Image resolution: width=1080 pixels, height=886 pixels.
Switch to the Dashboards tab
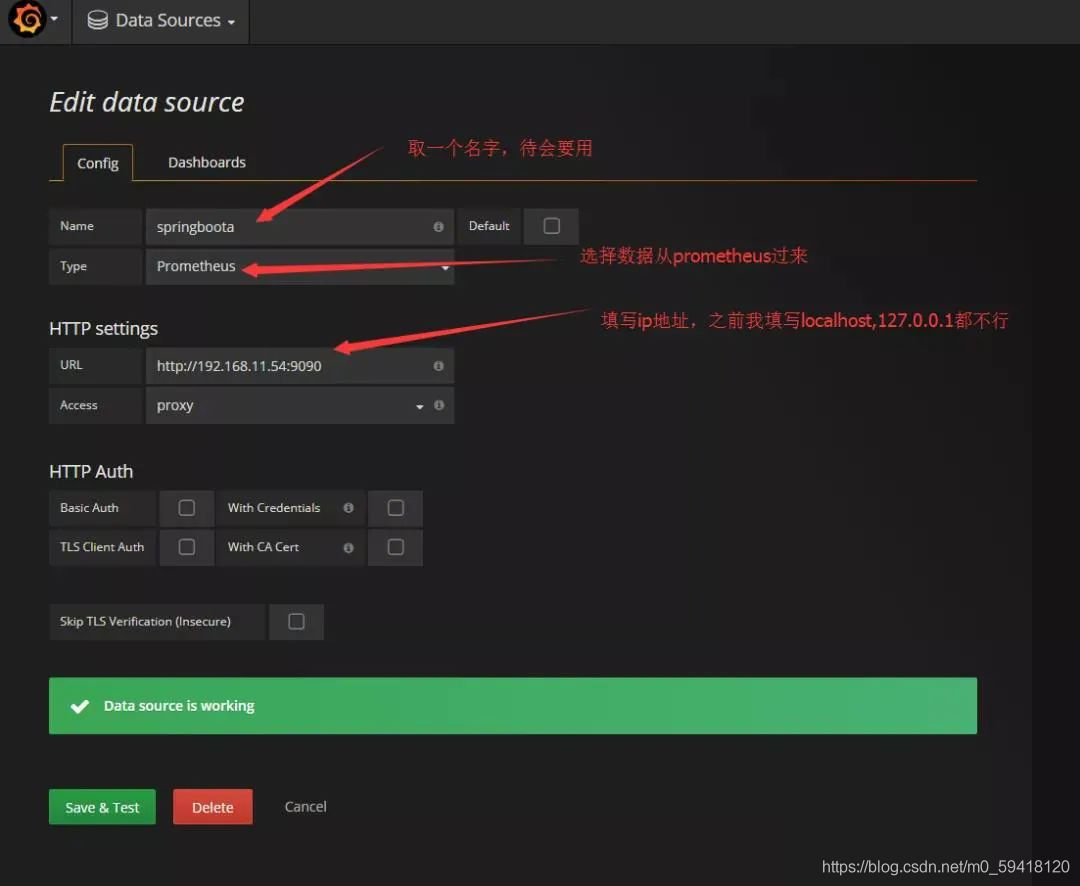coord(207,163)
